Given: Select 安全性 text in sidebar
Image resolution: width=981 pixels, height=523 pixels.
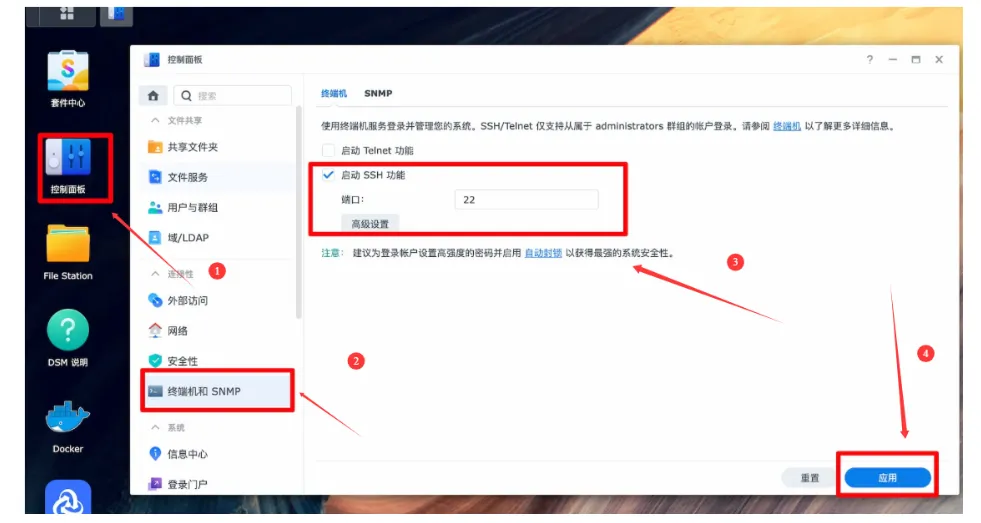Looking at the screenshot, I should click(x=183, y=361).
